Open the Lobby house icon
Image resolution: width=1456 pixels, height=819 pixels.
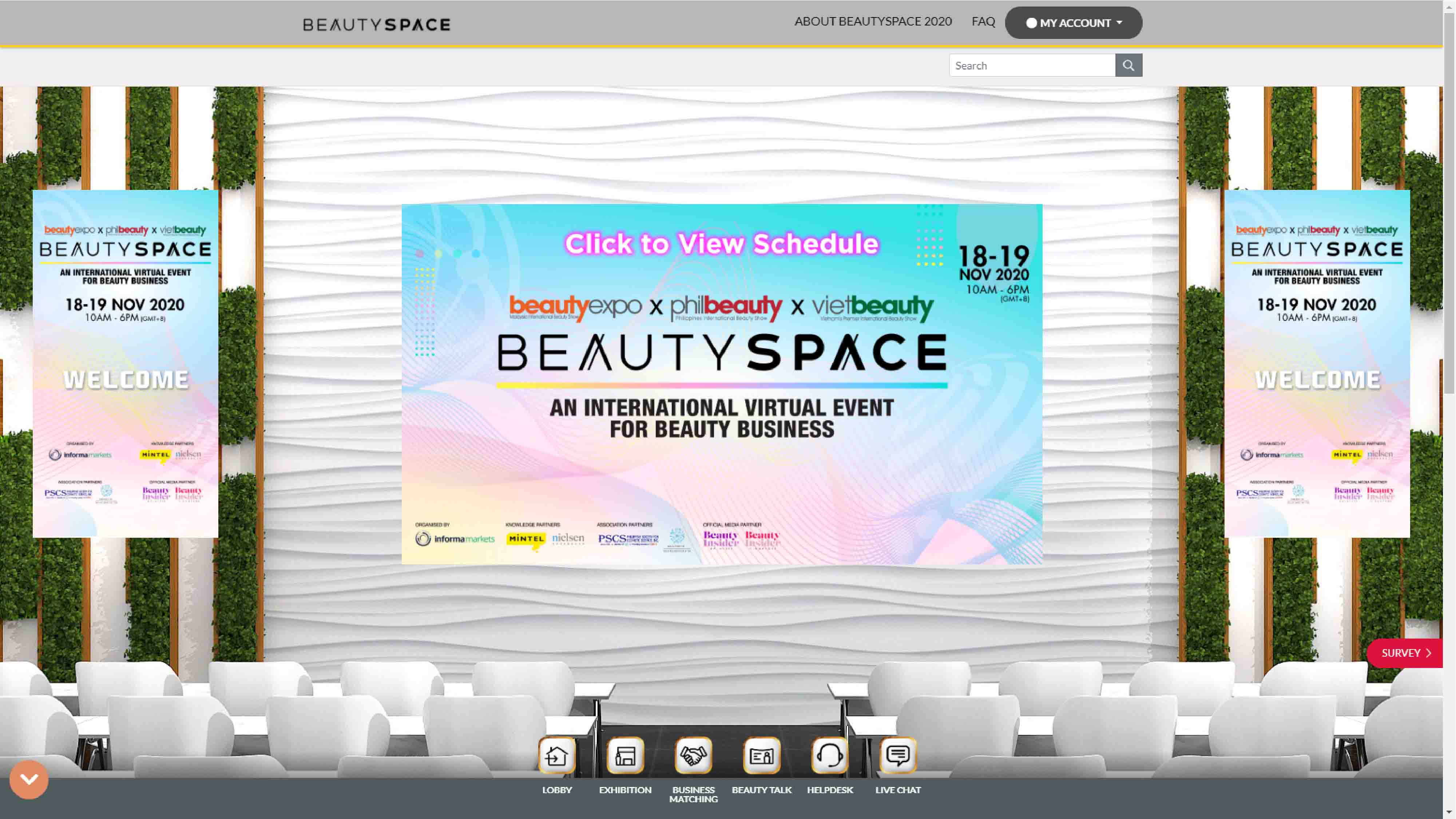click(557, 755)
